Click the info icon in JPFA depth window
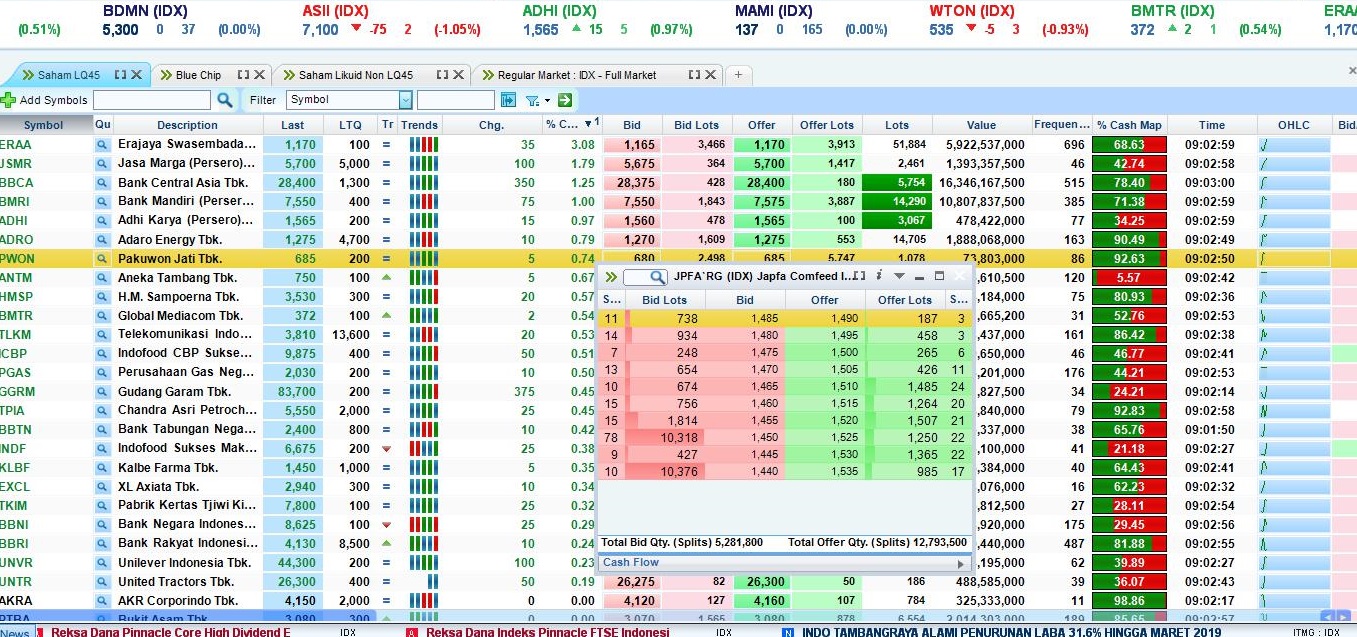This screenshot has width=1357, height=637. pos(878,276)
